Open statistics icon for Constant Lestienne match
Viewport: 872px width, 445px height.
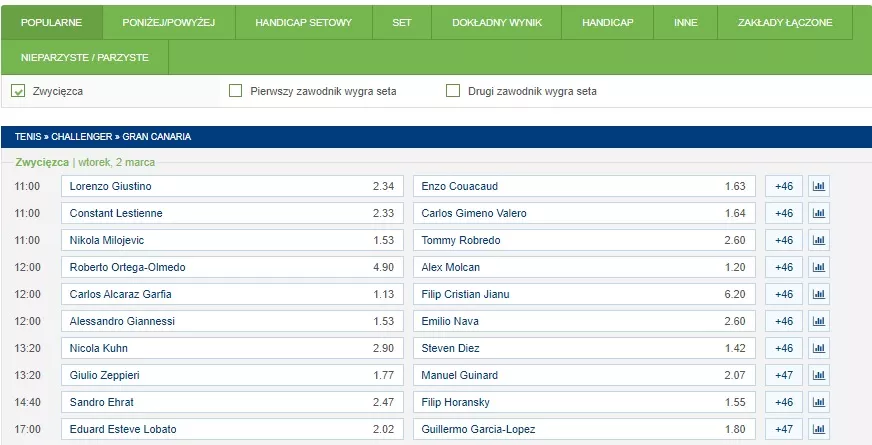pos(819,213)
